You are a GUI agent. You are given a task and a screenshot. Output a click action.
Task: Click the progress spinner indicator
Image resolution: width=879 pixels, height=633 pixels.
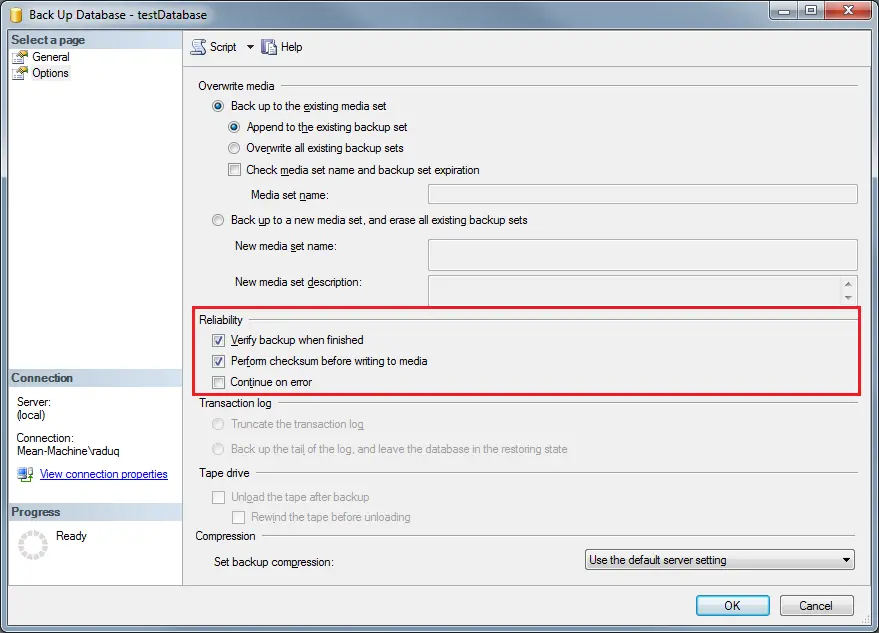point(33,544)
